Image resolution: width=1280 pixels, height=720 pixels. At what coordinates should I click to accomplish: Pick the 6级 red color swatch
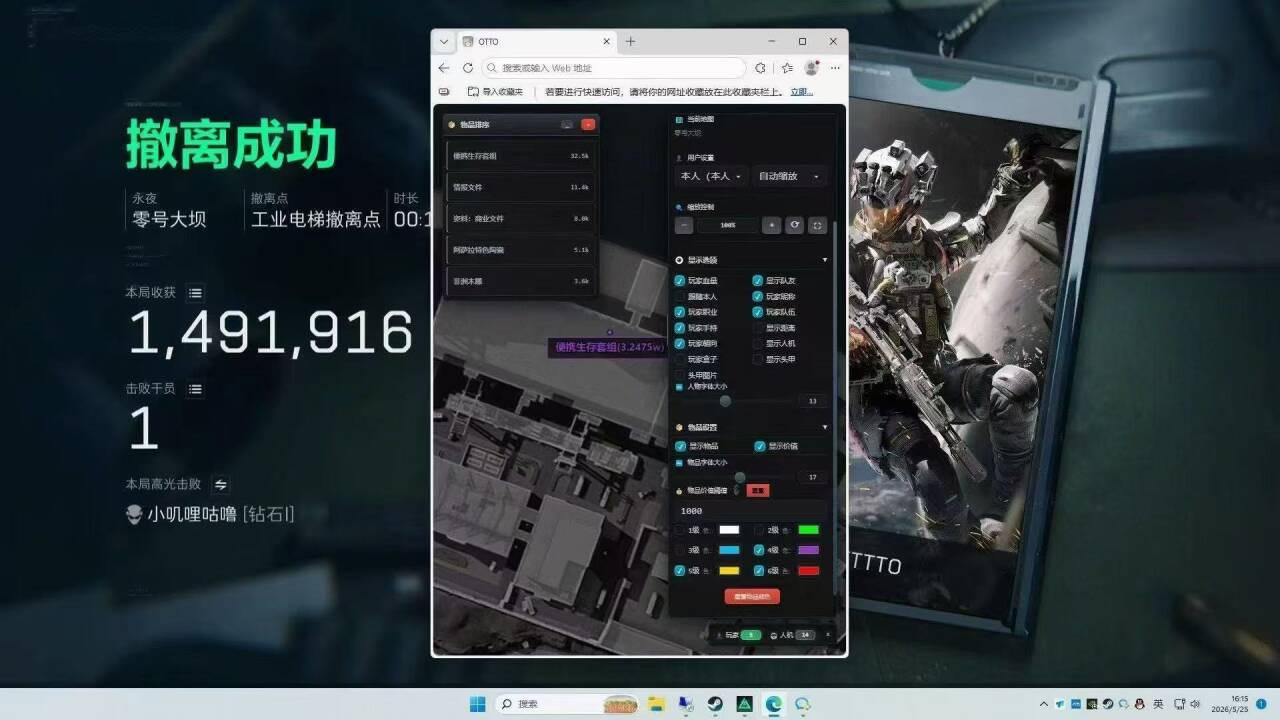click(x=808, y=571)
